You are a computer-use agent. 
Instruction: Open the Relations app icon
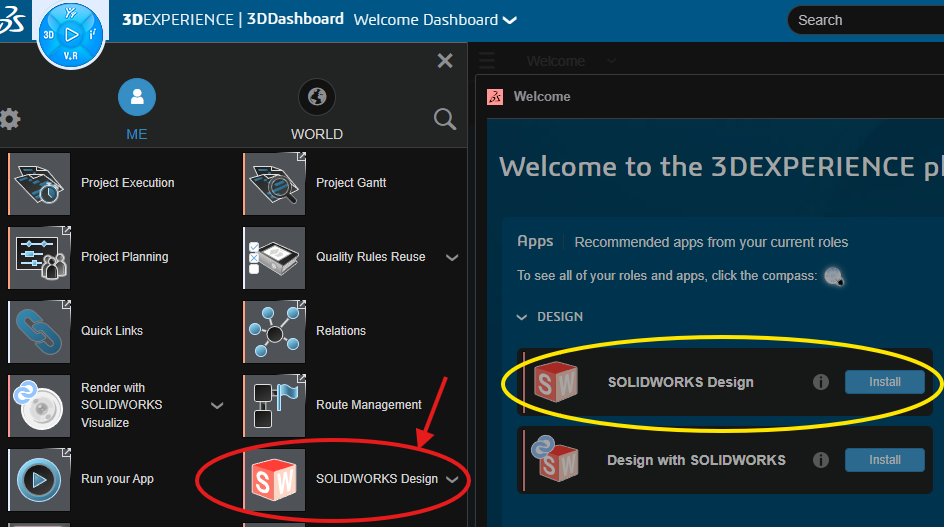coord(275,332)
